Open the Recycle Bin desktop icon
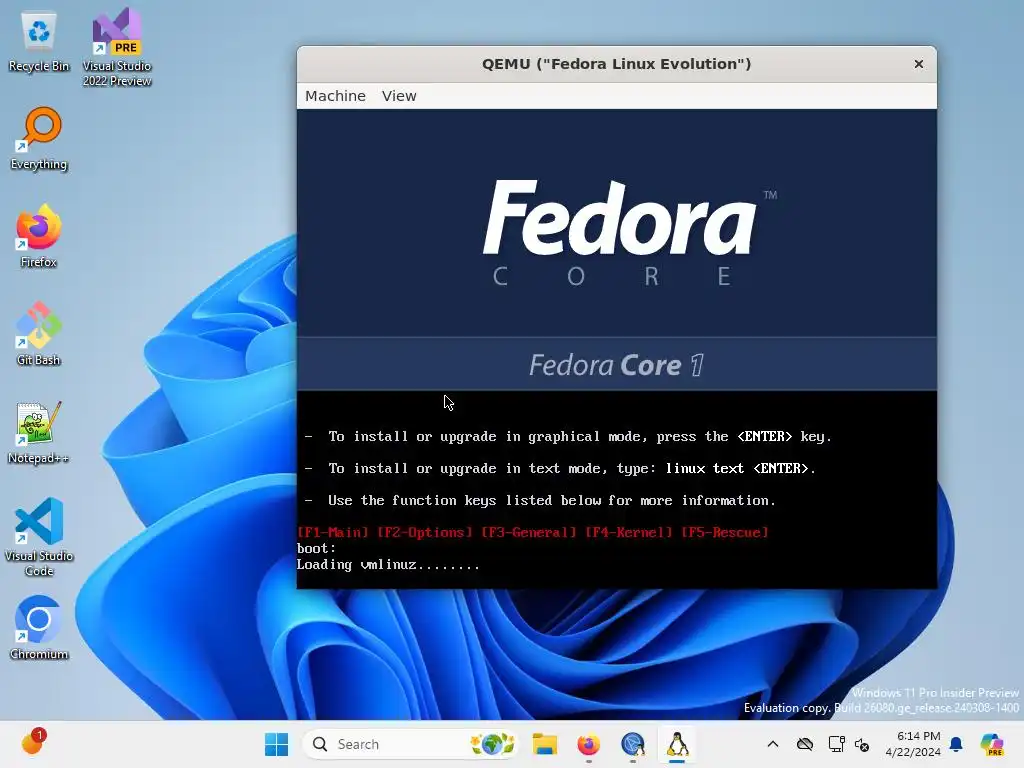The height and width of the screenshot is (768, 1024). point(39,41)
